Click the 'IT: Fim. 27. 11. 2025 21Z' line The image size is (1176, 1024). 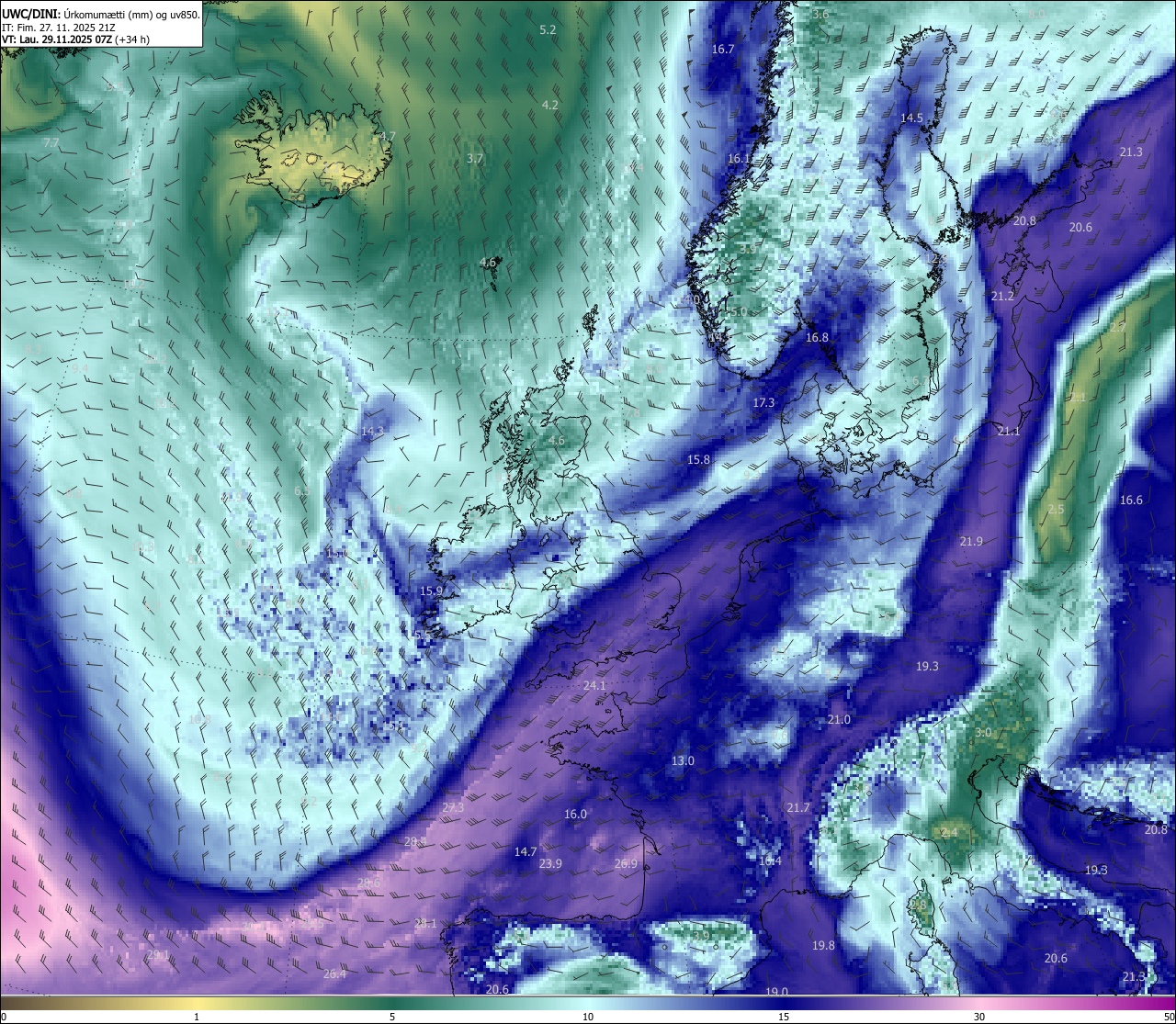[x=59, y=28]
